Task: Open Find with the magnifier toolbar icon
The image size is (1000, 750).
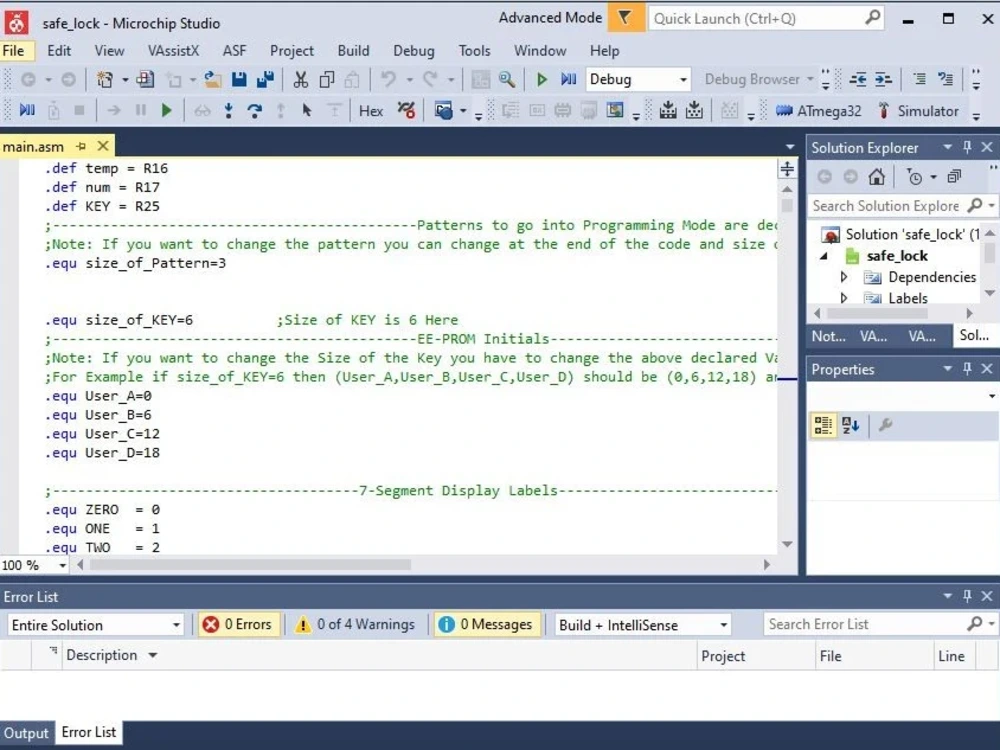Action: click(505, 78)
